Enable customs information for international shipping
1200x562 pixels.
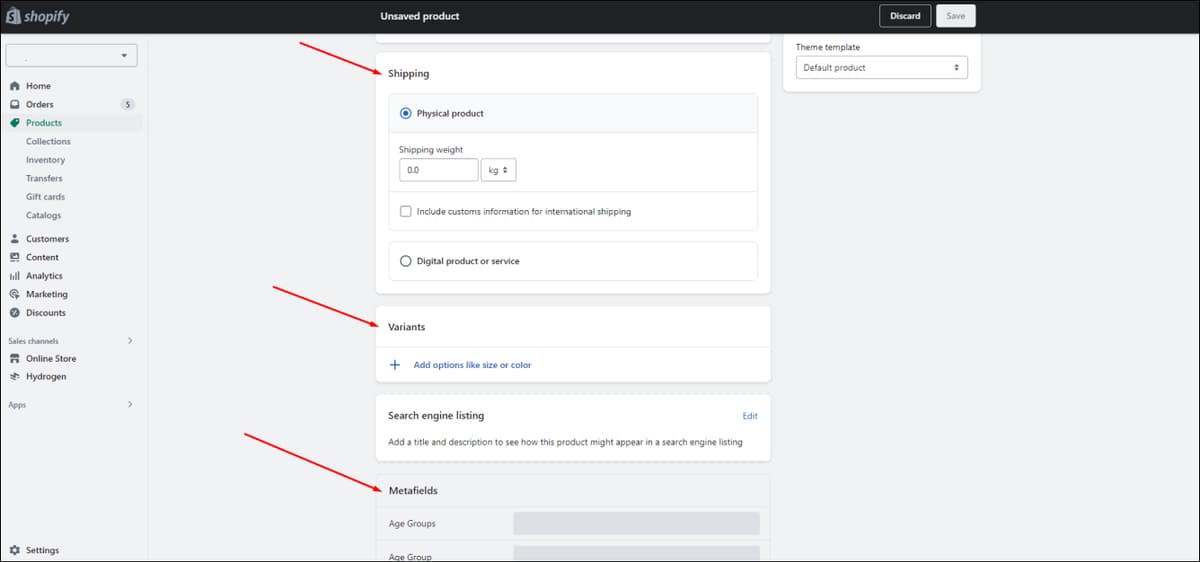pos(405,211)
